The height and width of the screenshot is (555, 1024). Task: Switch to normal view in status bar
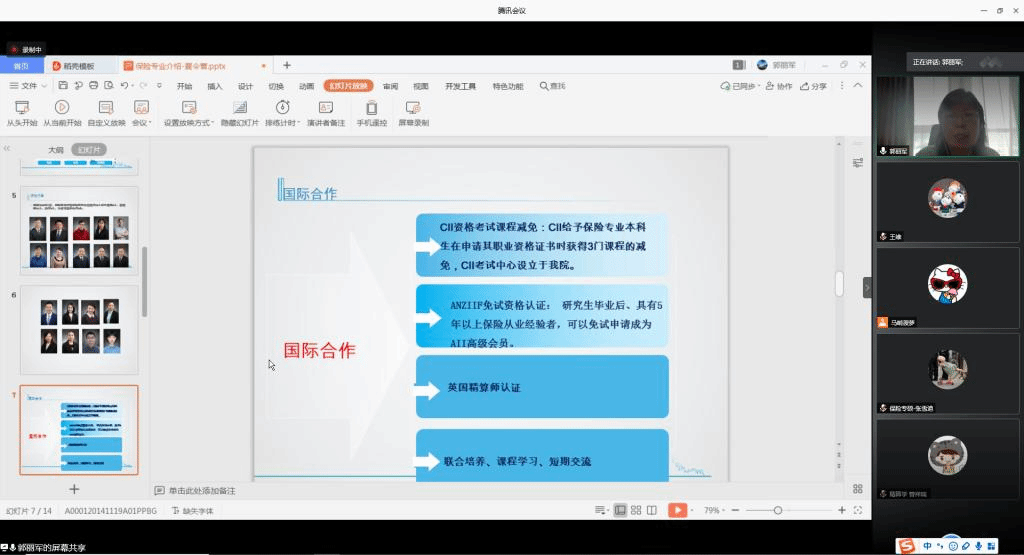[x=620, y=510]
